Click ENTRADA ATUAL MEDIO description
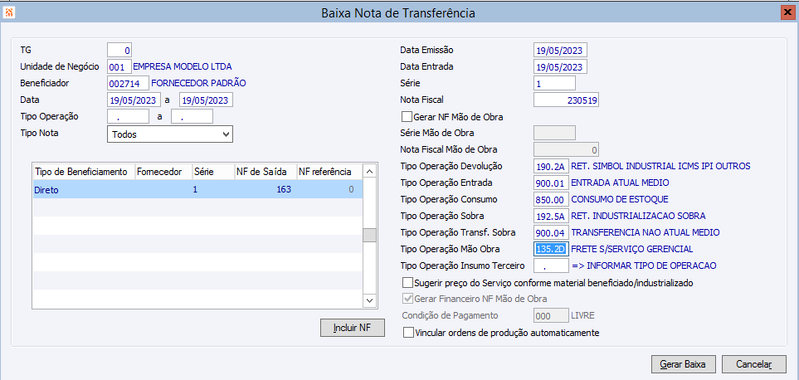Image resolution: width=799 pixels, height=380 pixels. (x=620, y=183)
